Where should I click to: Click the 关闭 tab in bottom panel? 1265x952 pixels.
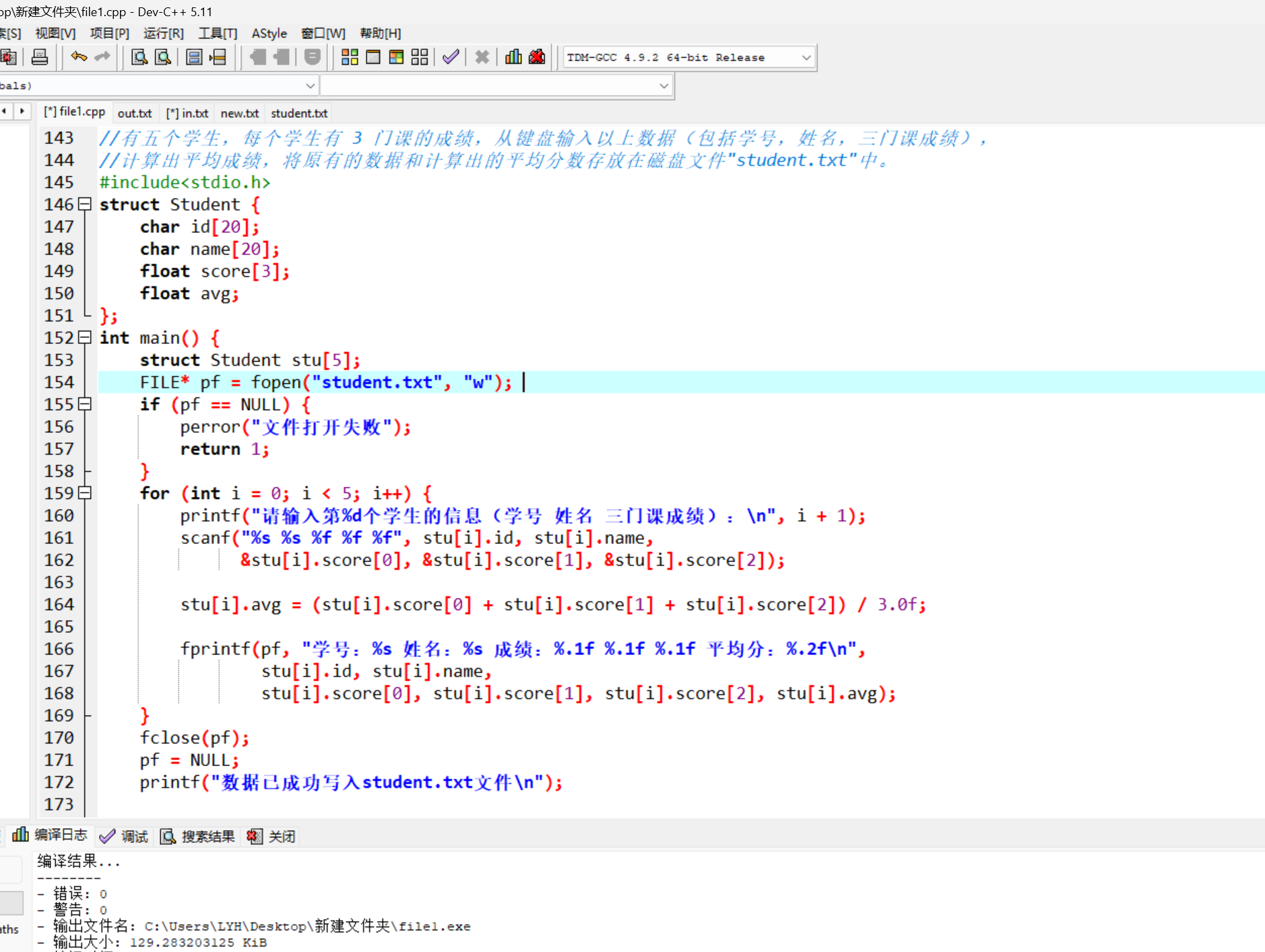(271, 836)
